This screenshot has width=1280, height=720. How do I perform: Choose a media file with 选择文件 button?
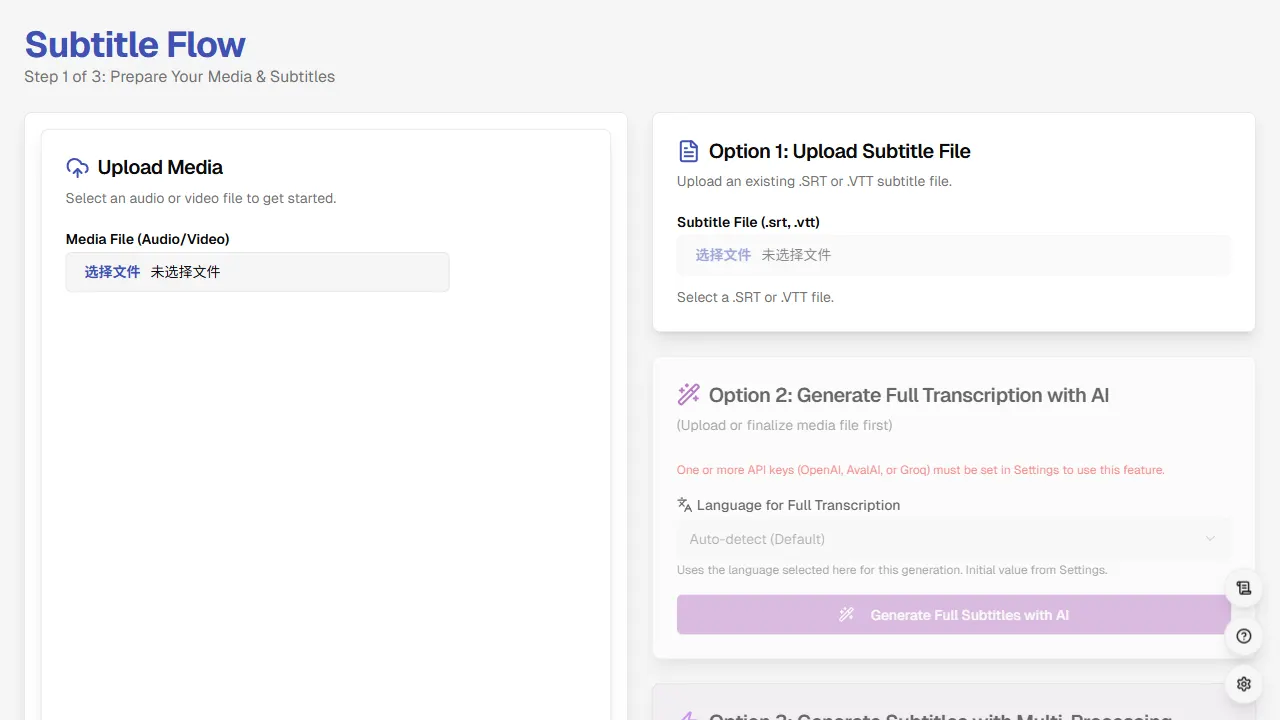point(112,272)
